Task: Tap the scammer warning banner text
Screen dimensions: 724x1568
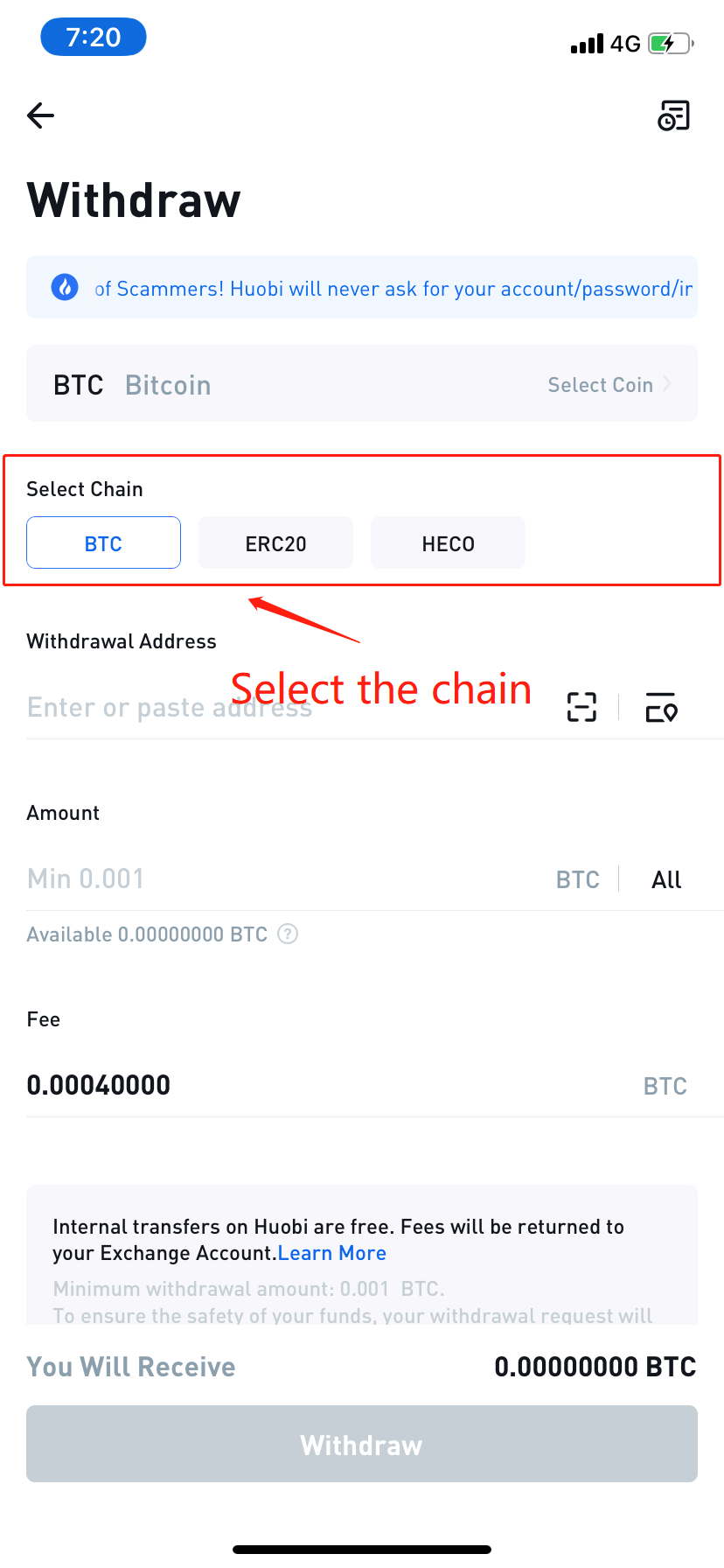Action: [393, 289]
